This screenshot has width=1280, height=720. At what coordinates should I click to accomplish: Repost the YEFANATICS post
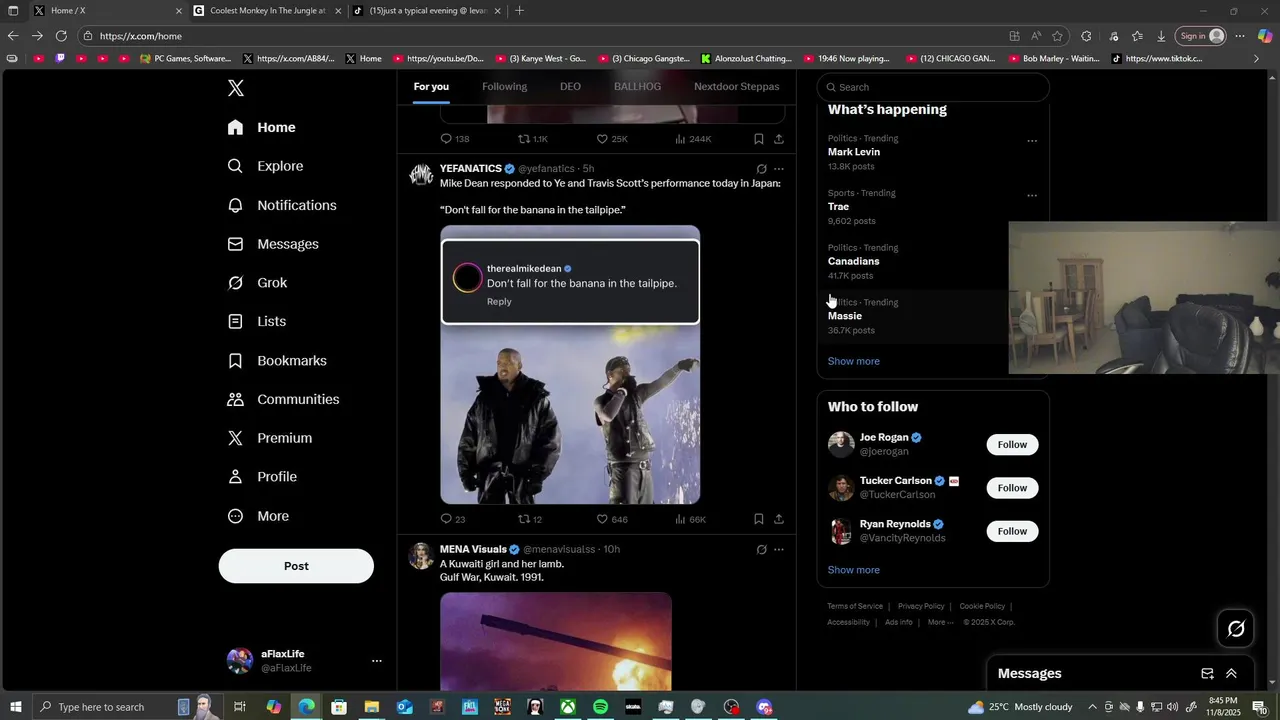pos(530,519)
